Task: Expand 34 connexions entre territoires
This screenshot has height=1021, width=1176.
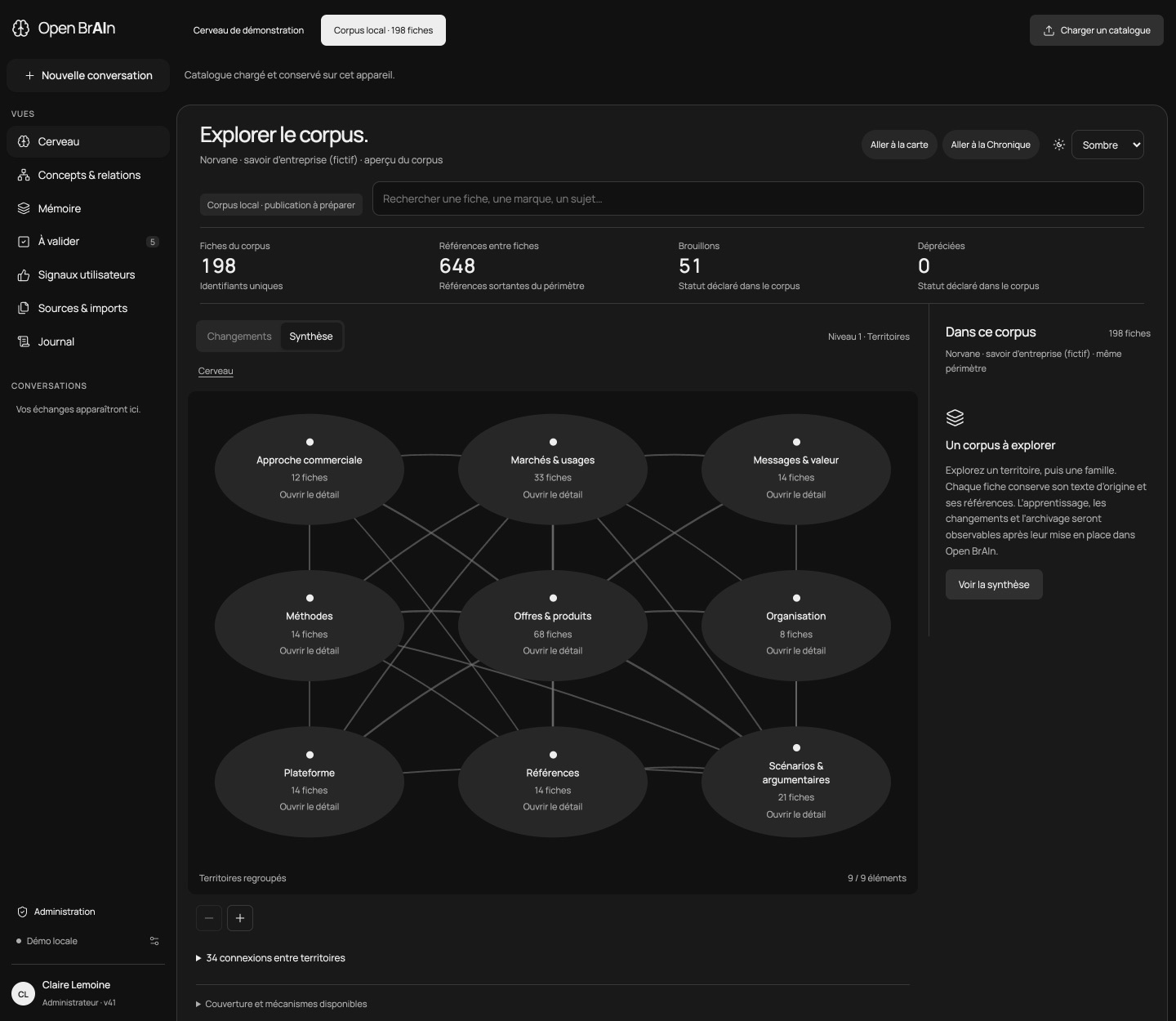Action: click(x=270, y=958)
